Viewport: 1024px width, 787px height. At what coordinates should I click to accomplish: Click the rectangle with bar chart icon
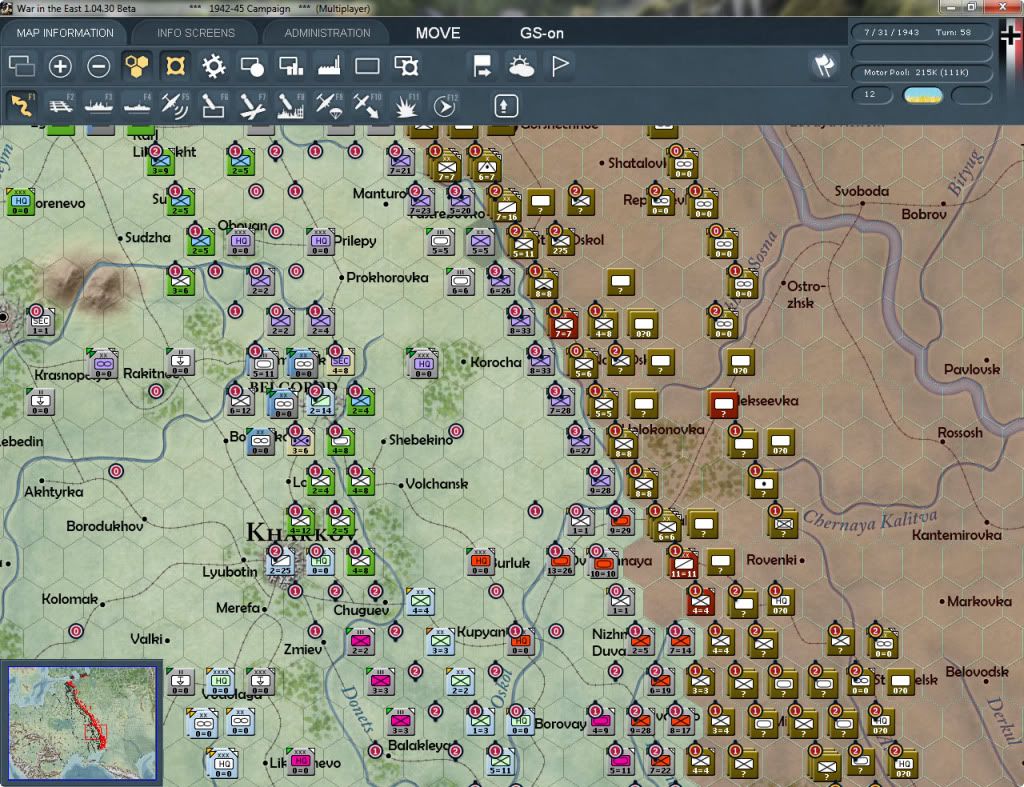(x=291, y=66)
